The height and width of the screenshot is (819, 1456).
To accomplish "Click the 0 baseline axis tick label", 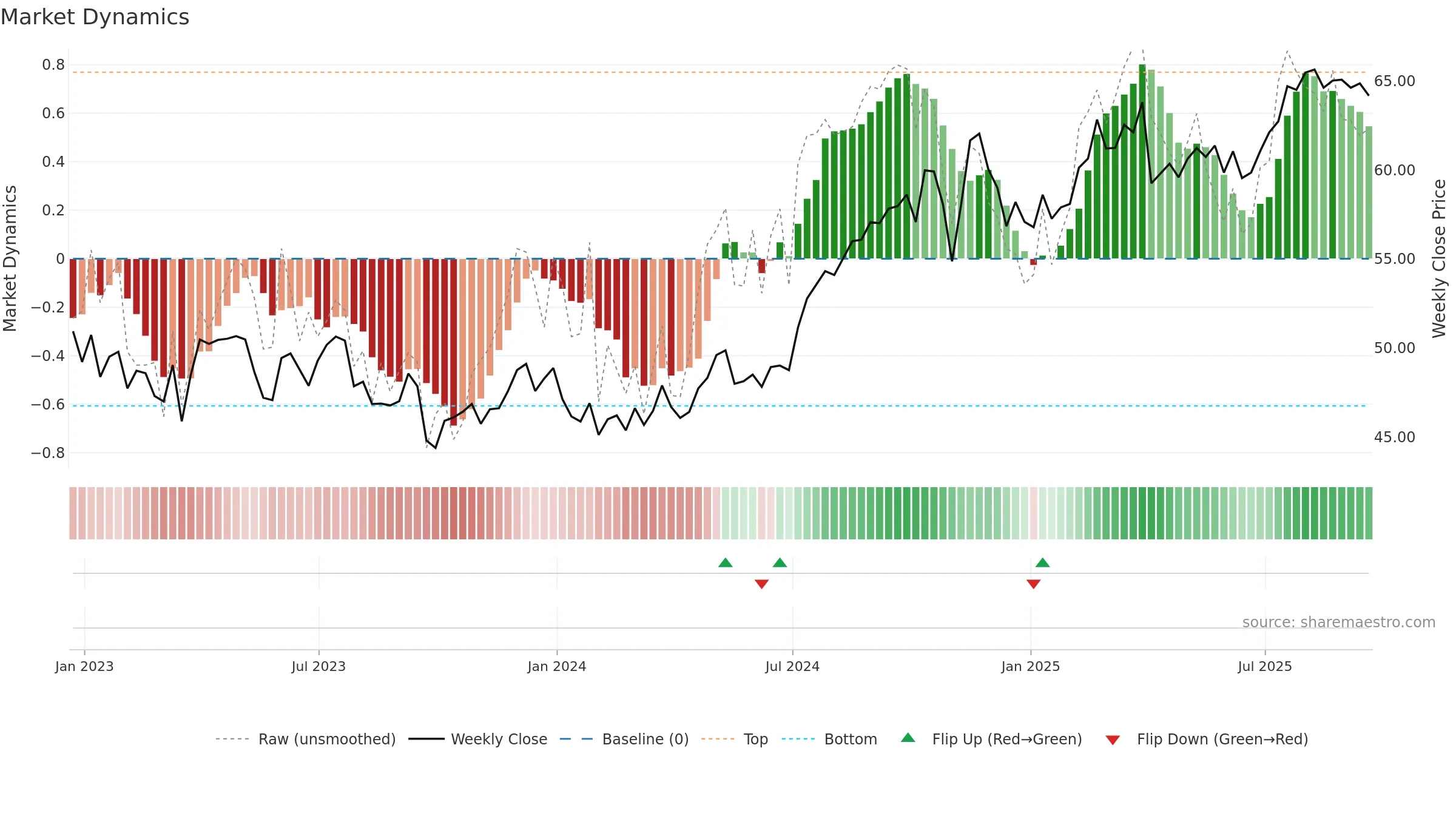I will 60,259.
